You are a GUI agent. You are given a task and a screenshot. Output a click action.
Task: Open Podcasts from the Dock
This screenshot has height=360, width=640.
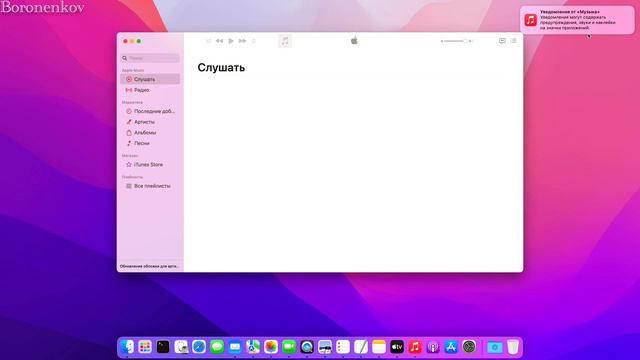(433, 347)
